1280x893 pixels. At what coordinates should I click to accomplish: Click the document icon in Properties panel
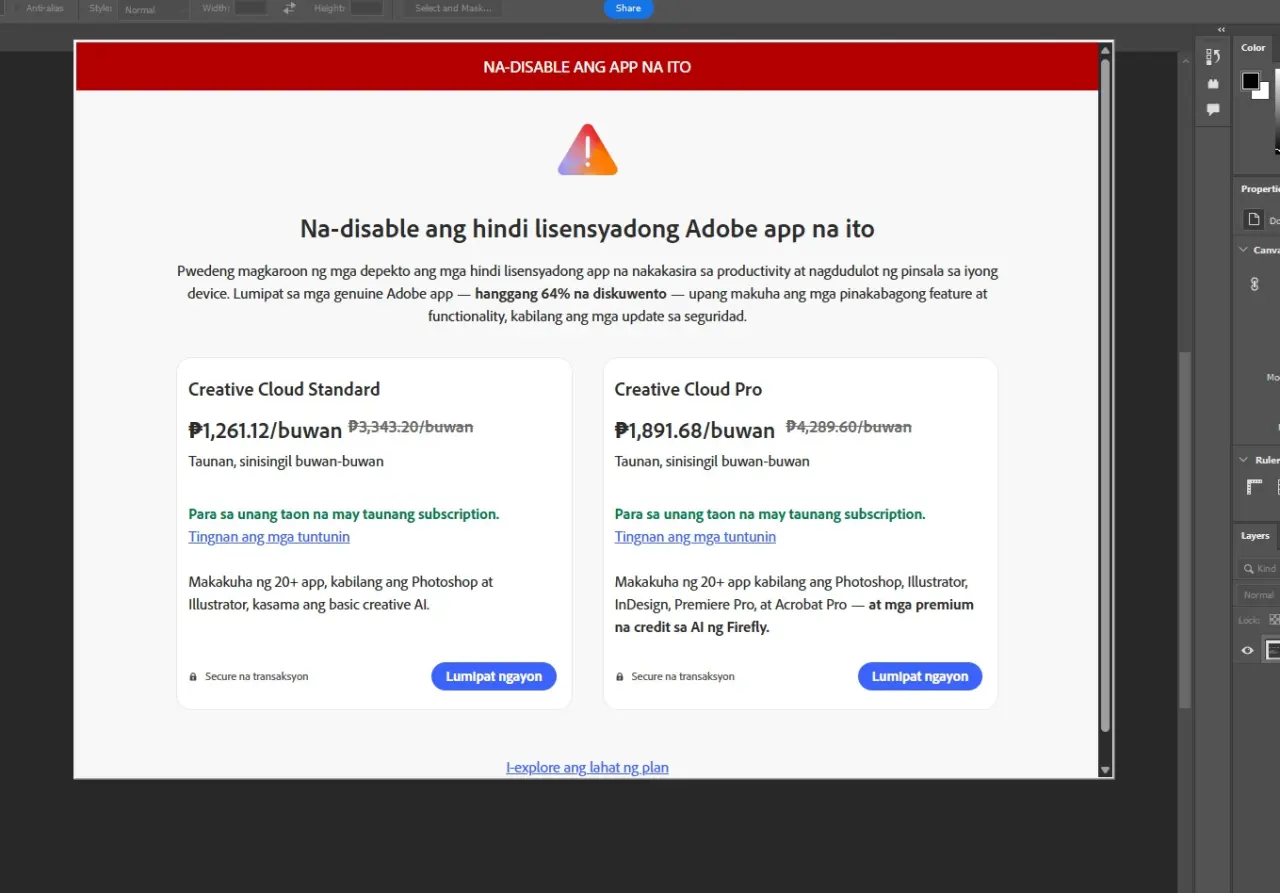[1253, 219]
